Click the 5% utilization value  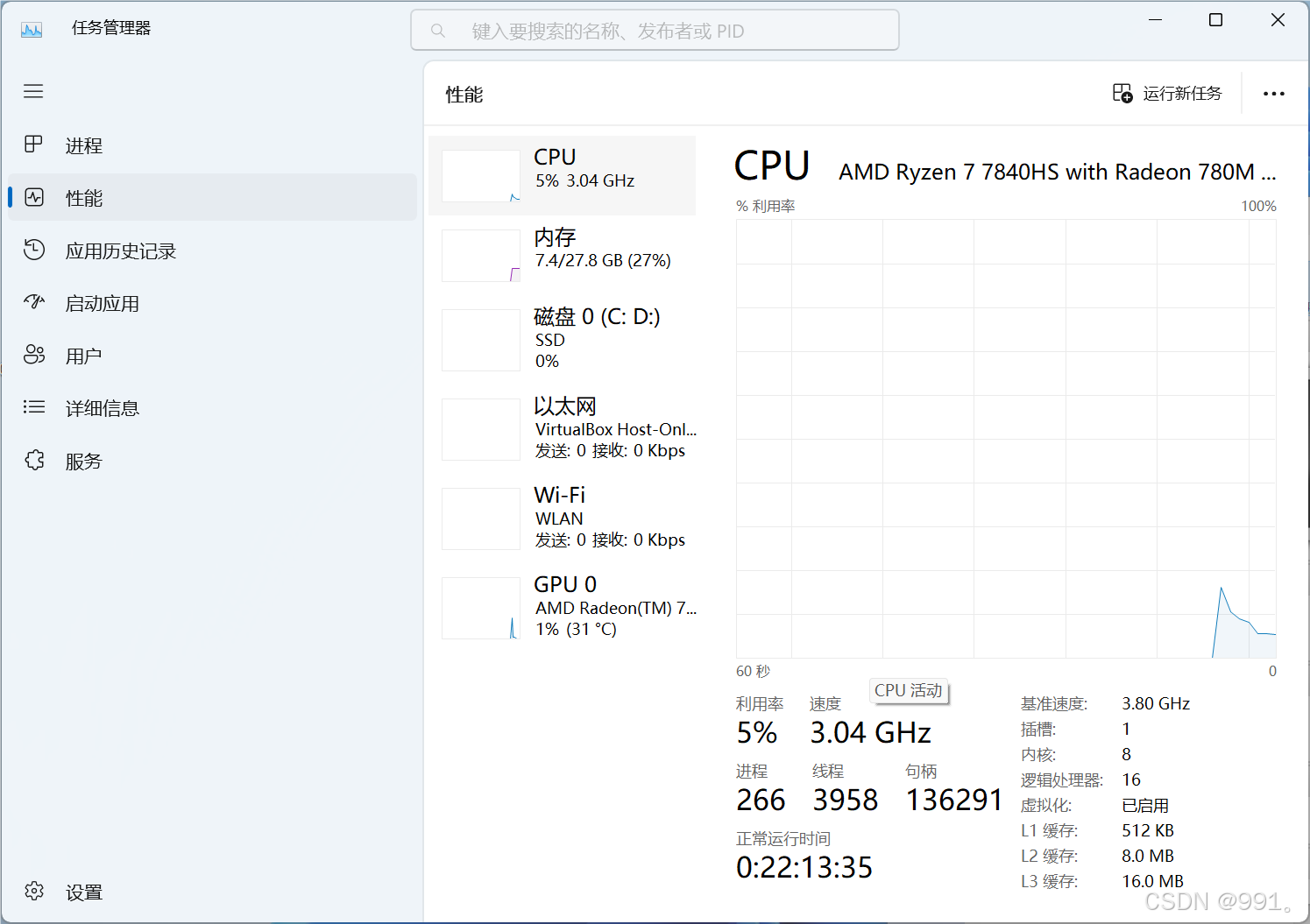pyautogui.click(x=757, y=732)
